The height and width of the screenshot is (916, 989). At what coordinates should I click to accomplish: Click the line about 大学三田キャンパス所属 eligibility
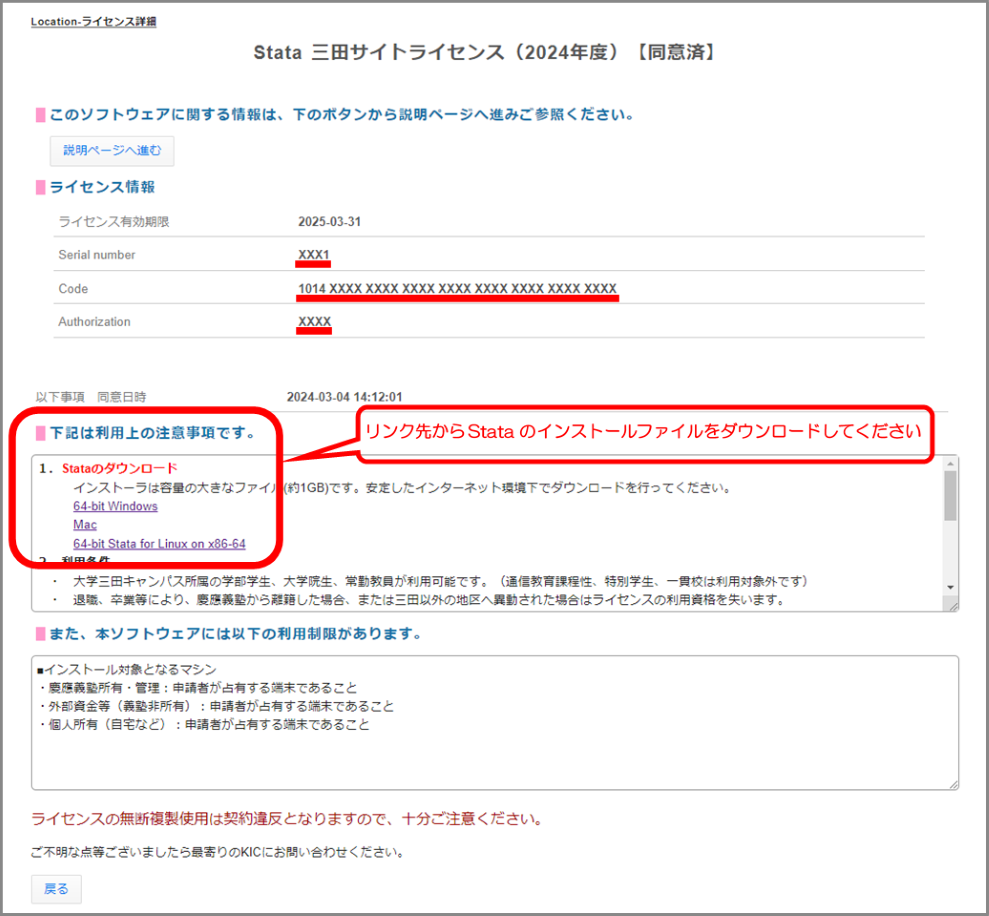click(441, 581)
